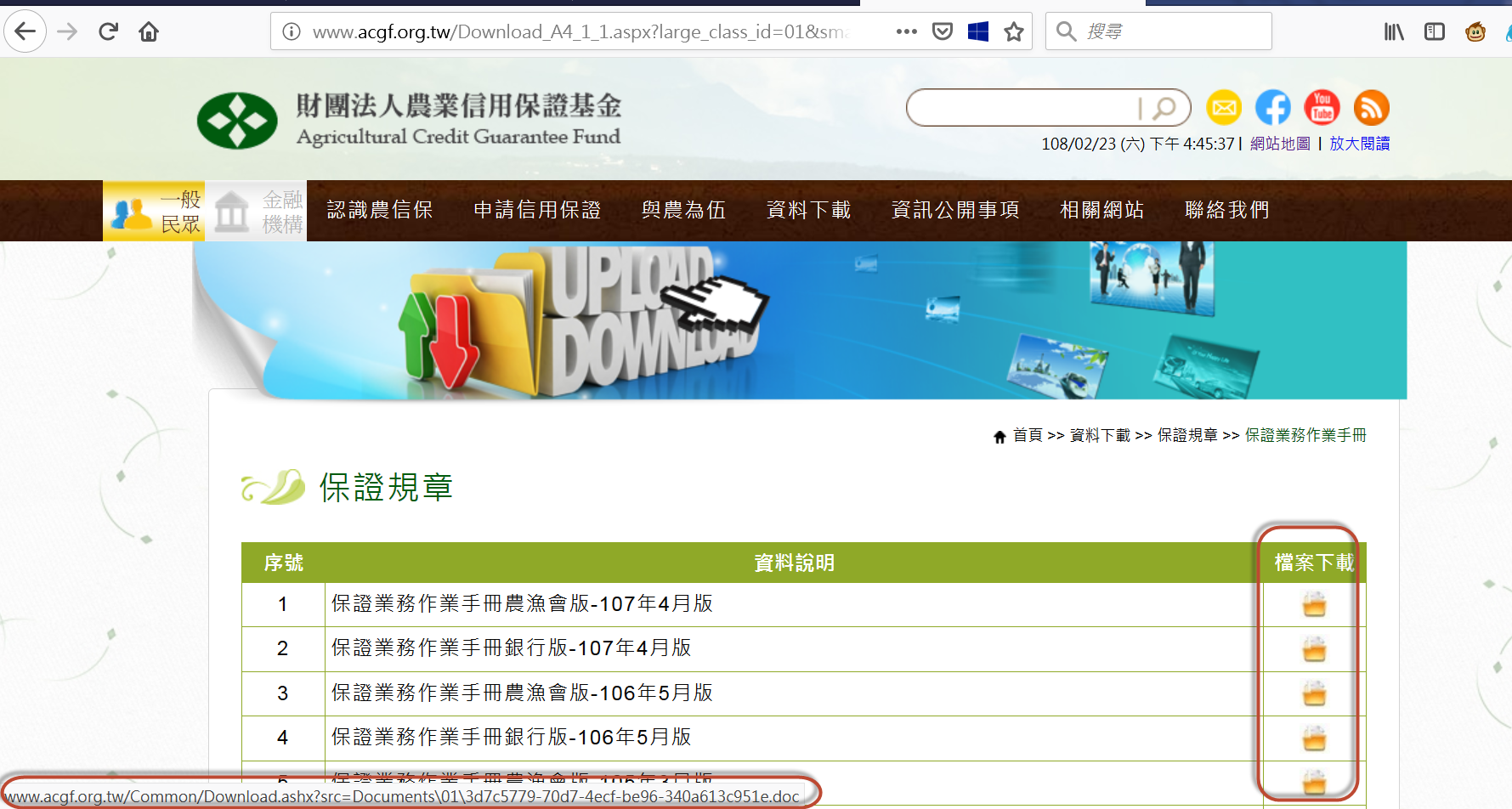
Task: Click 保證規章 in the breadcrumb
Action: [x=1187, y=435]
